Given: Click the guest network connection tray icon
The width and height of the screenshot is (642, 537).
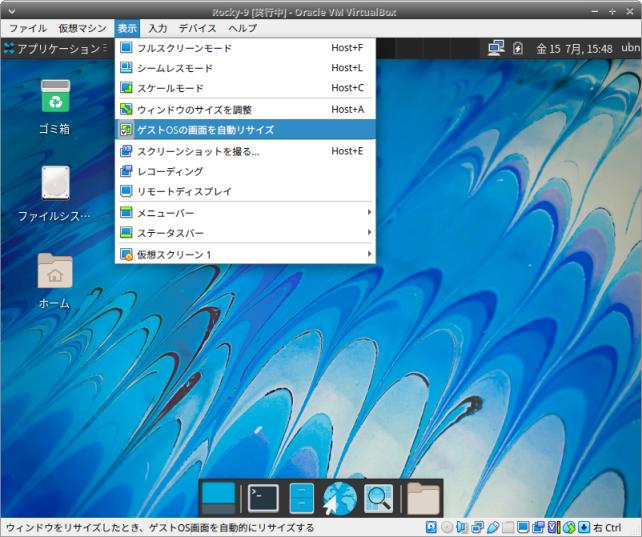Looking at the screenshot, I should coord(496,48).
